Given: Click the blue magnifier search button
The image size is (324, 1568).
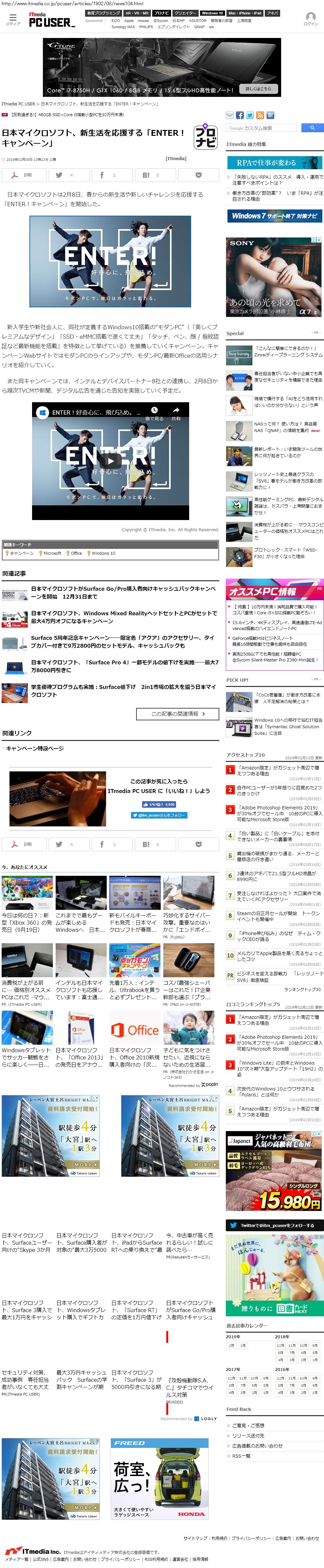Looking at the screenshot, I should tap(313, 128).
